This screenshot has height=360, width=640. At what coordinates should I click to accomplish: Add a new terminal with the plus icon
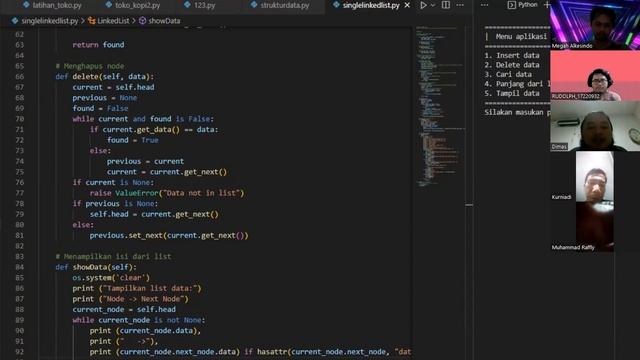[547, 5]
